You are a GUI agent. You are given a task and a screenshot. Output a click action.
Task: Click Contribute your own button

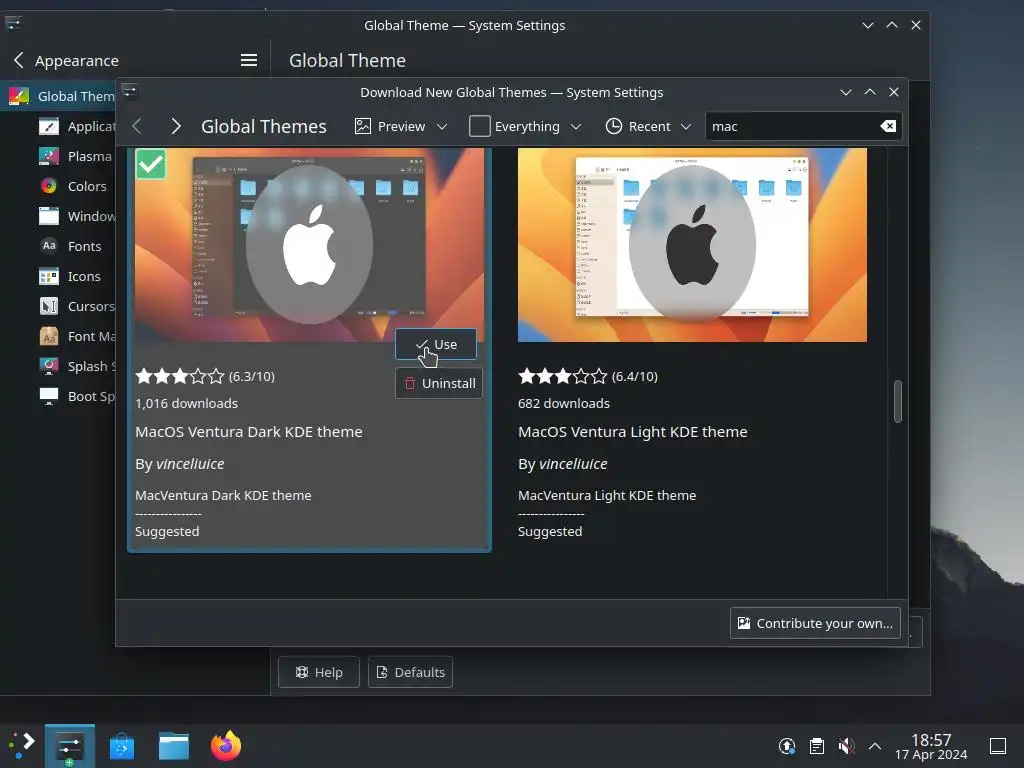815,623
